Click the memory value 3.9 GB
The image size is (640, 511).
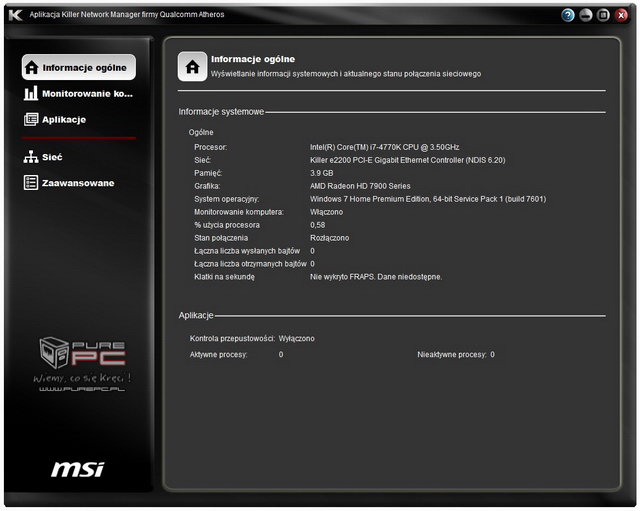322,173
